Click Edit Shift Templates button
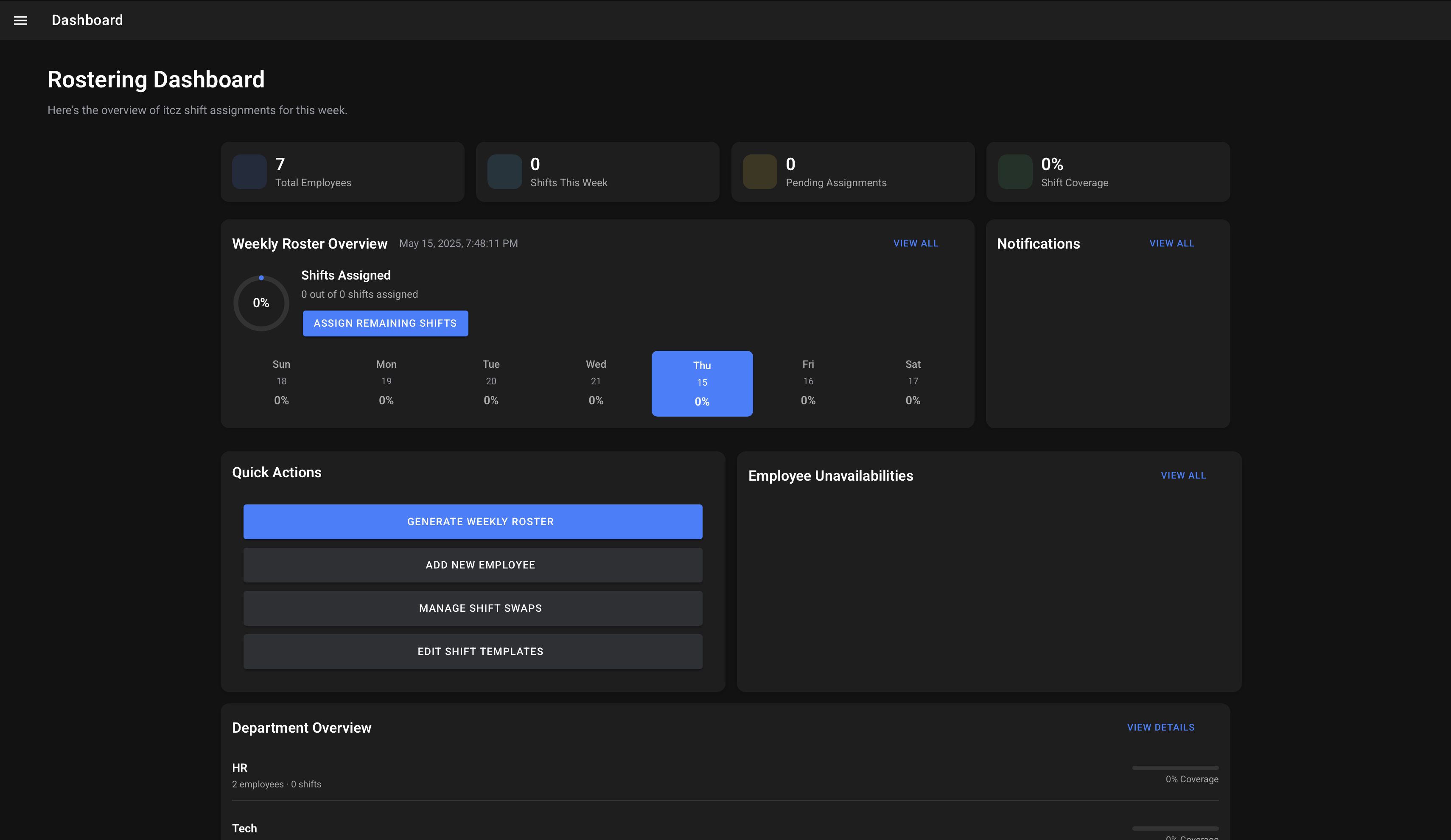Screen dimensions: 1451x840 click(x=473, y=652)
